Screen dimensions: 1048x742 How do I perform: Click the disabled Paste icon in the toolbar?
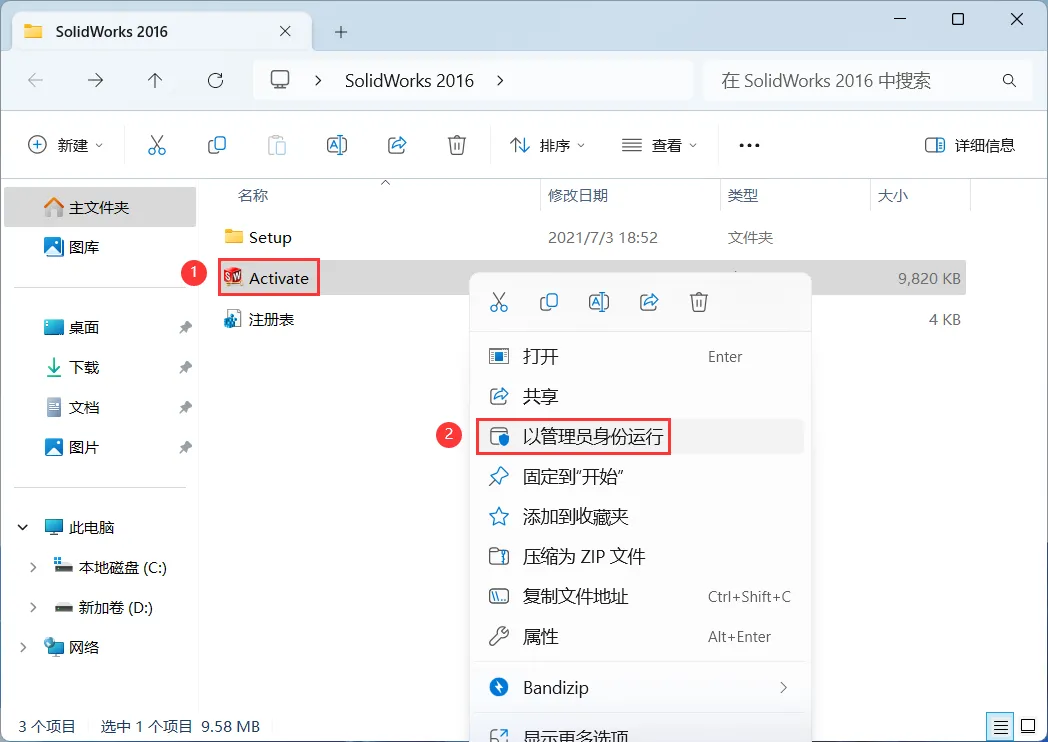[277, 145]
